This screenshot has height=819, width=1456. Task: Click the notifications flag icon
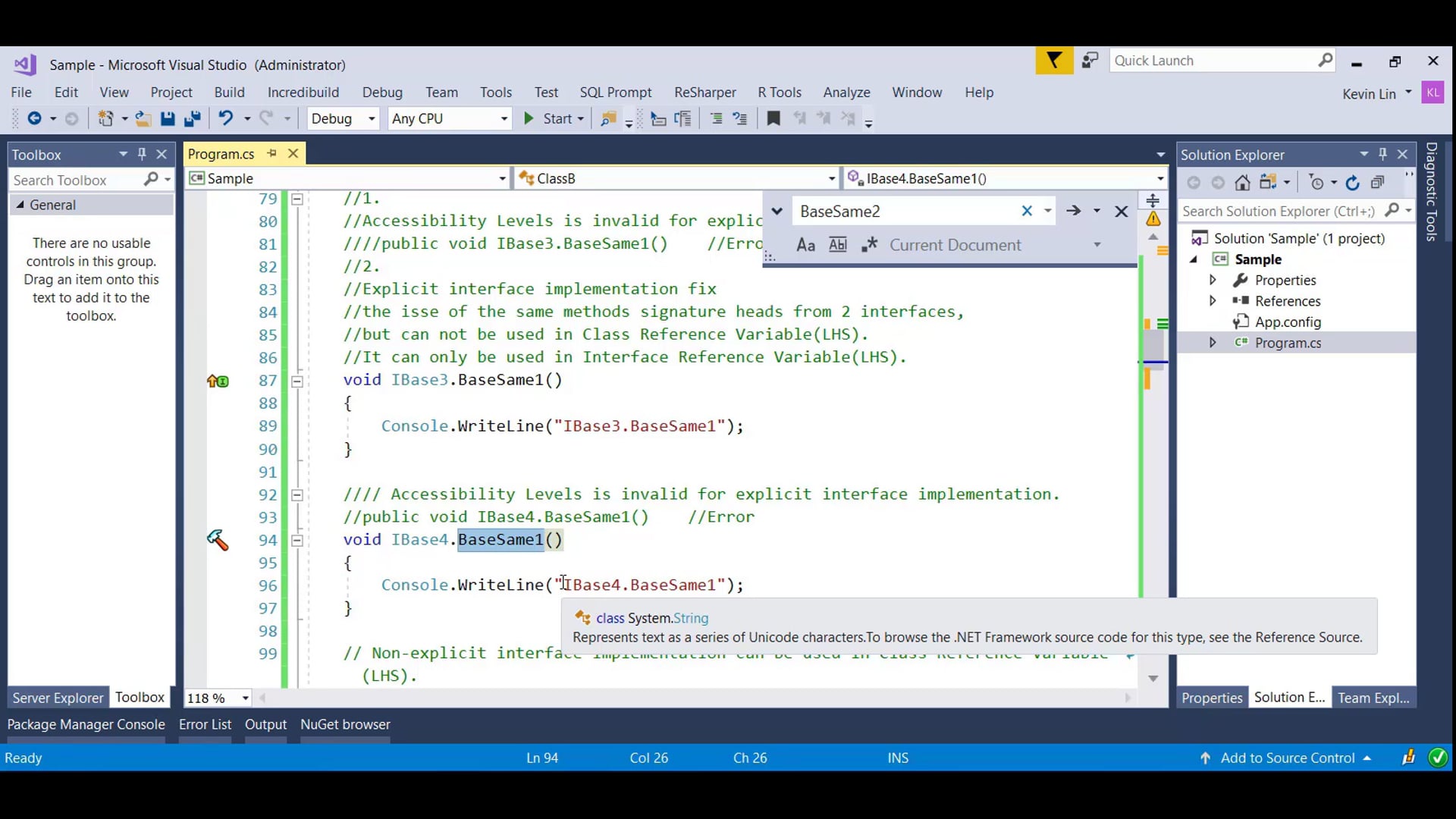[1054, 61]
